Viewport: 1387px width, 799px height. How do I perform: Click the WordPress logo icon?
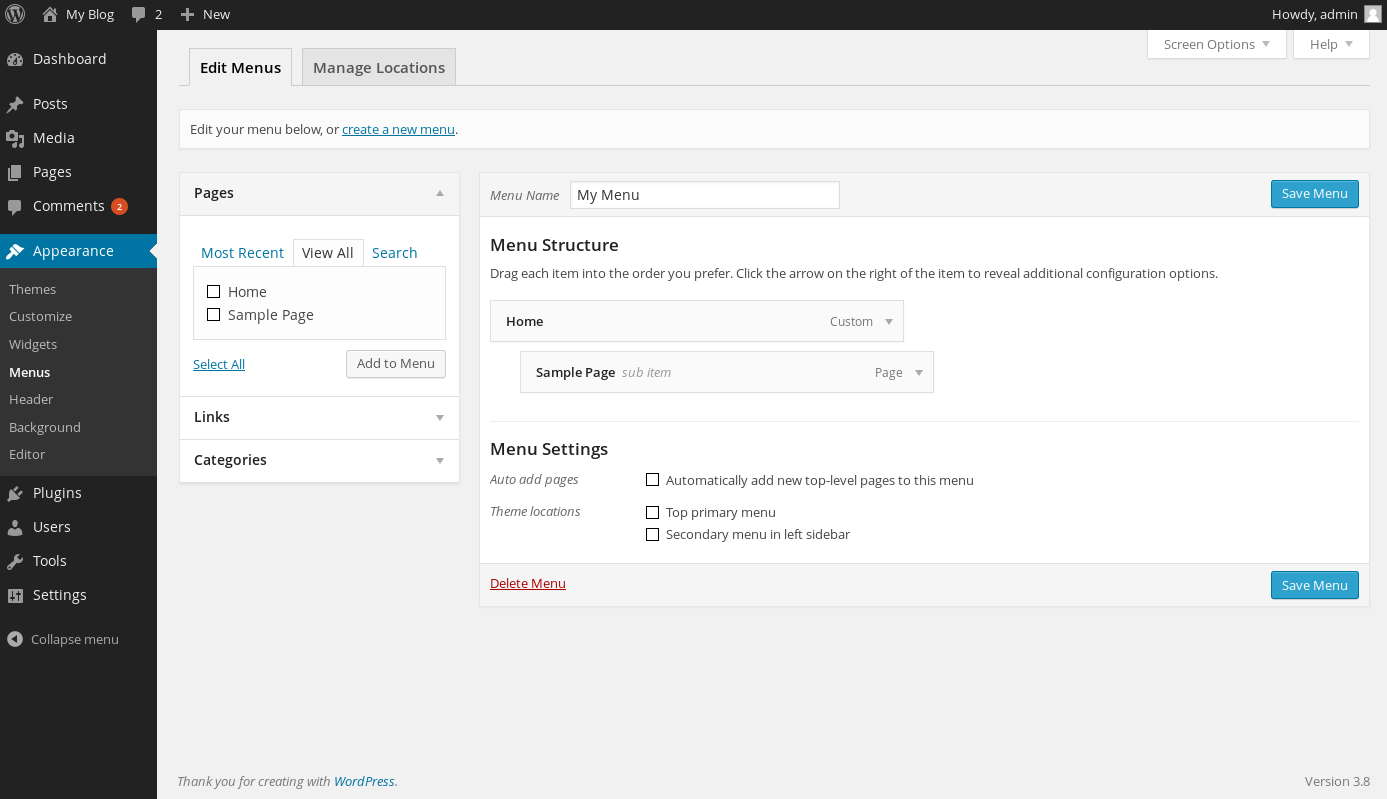coord(15,14)
